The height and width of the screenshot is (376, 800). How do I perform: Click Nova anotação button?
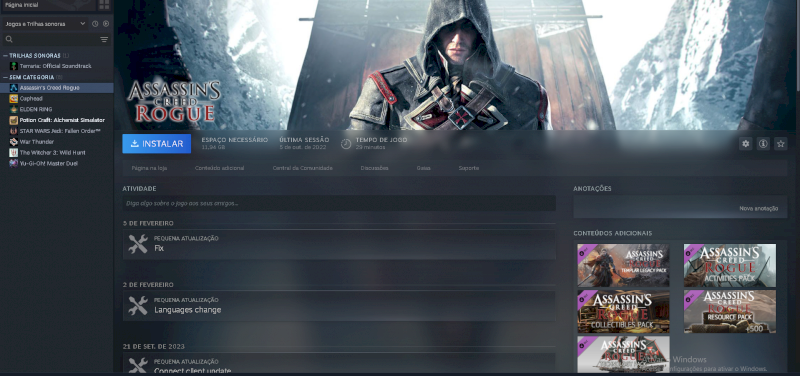point(759,208)
